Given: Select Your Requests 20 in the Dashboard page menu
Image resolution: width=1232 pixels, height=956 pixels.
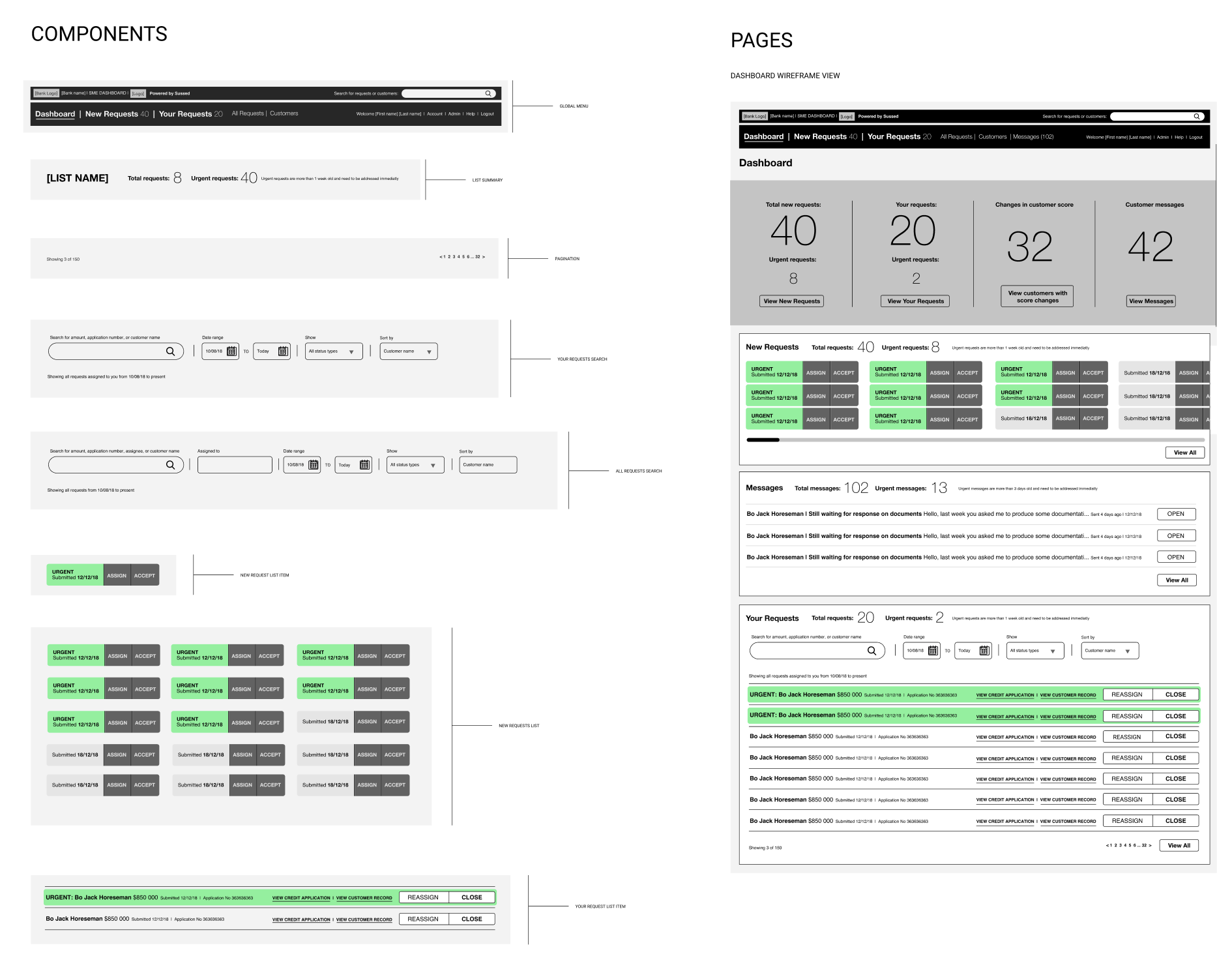Looking at the screenshot, I should pyautogui.click(x=899, y=137).
